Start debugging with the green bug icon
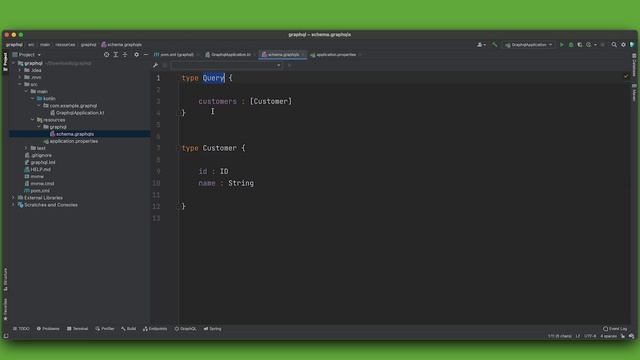Screen dimensions: 640x360 pos(571,44)
